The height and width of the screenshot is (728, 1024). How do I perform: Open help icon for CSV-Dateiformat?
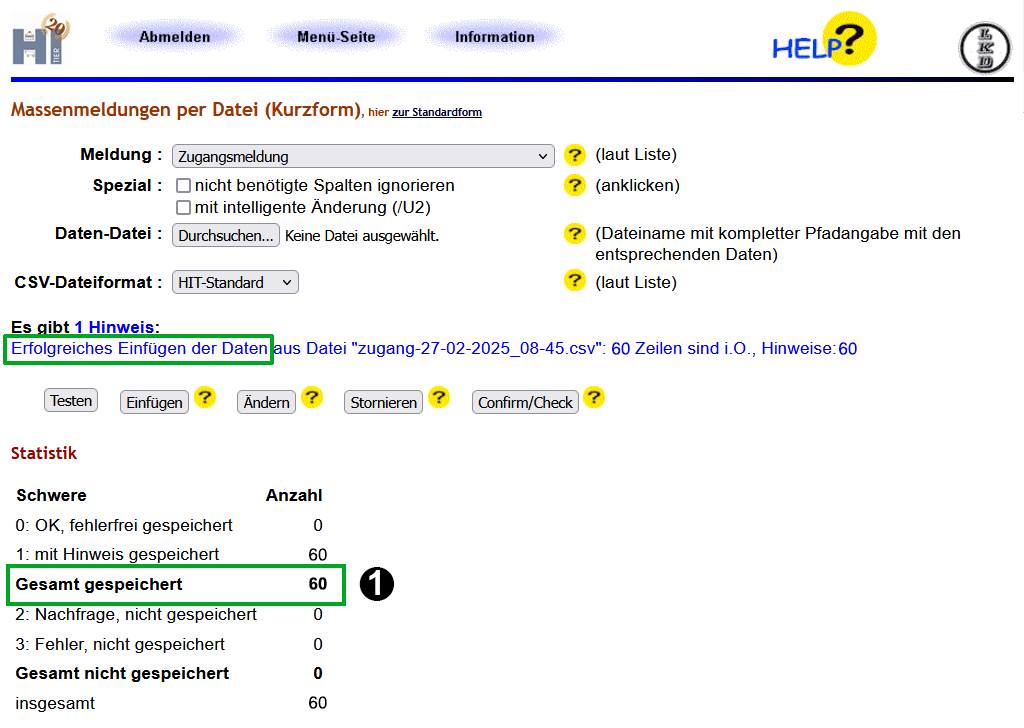(574, 281)
